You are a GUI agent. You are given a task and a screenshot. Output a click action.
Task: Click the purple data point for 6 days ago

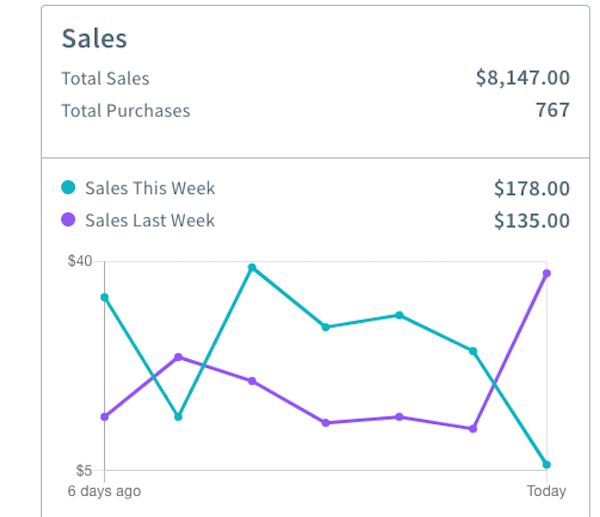coord(104,417)
